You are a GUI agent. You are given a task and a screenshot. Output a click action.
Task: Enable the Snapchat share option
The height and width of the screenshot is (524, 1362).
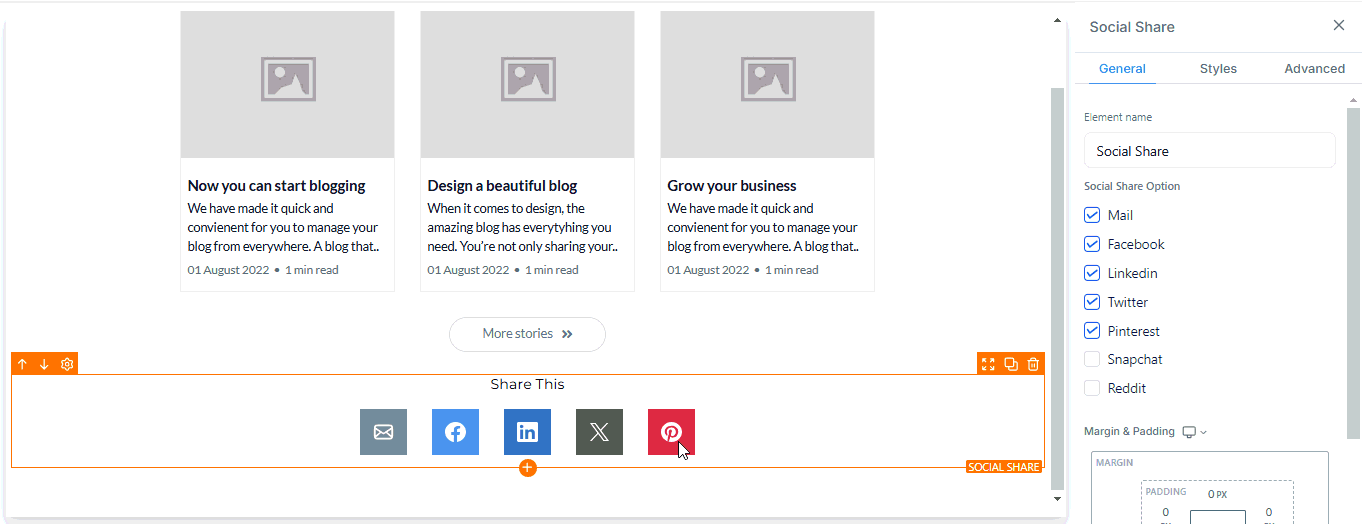tap(1092, 359)
